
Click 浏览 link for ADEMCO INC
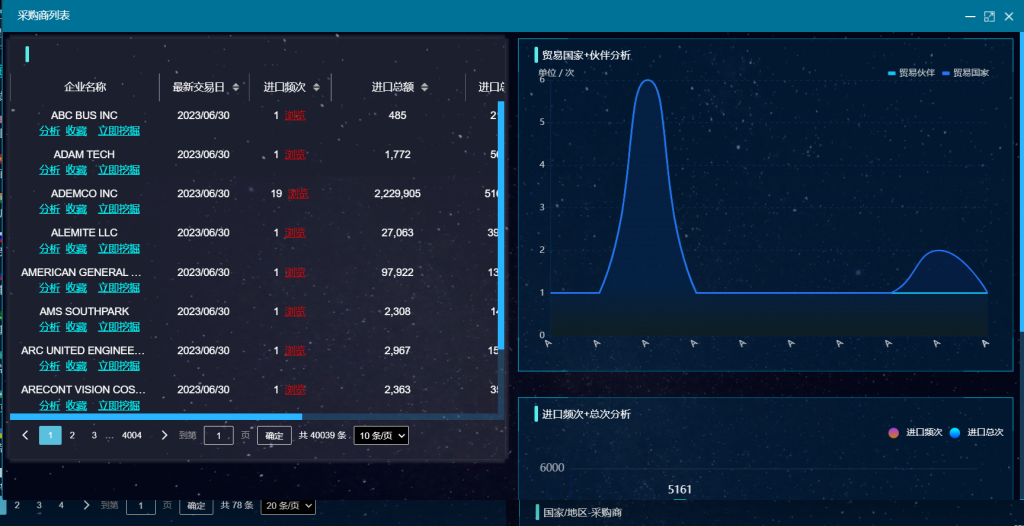[297, 193]
